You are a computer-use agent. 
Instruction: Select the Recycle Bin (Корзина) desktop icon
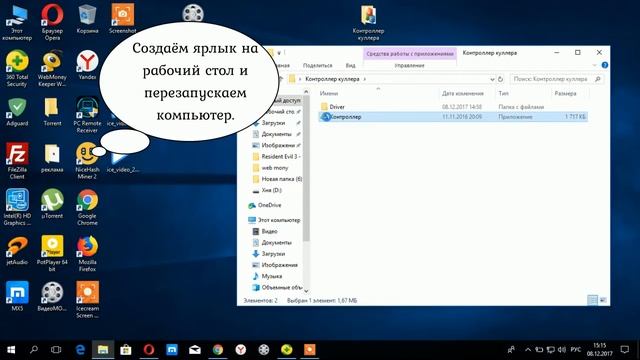[x=87, y=19]
